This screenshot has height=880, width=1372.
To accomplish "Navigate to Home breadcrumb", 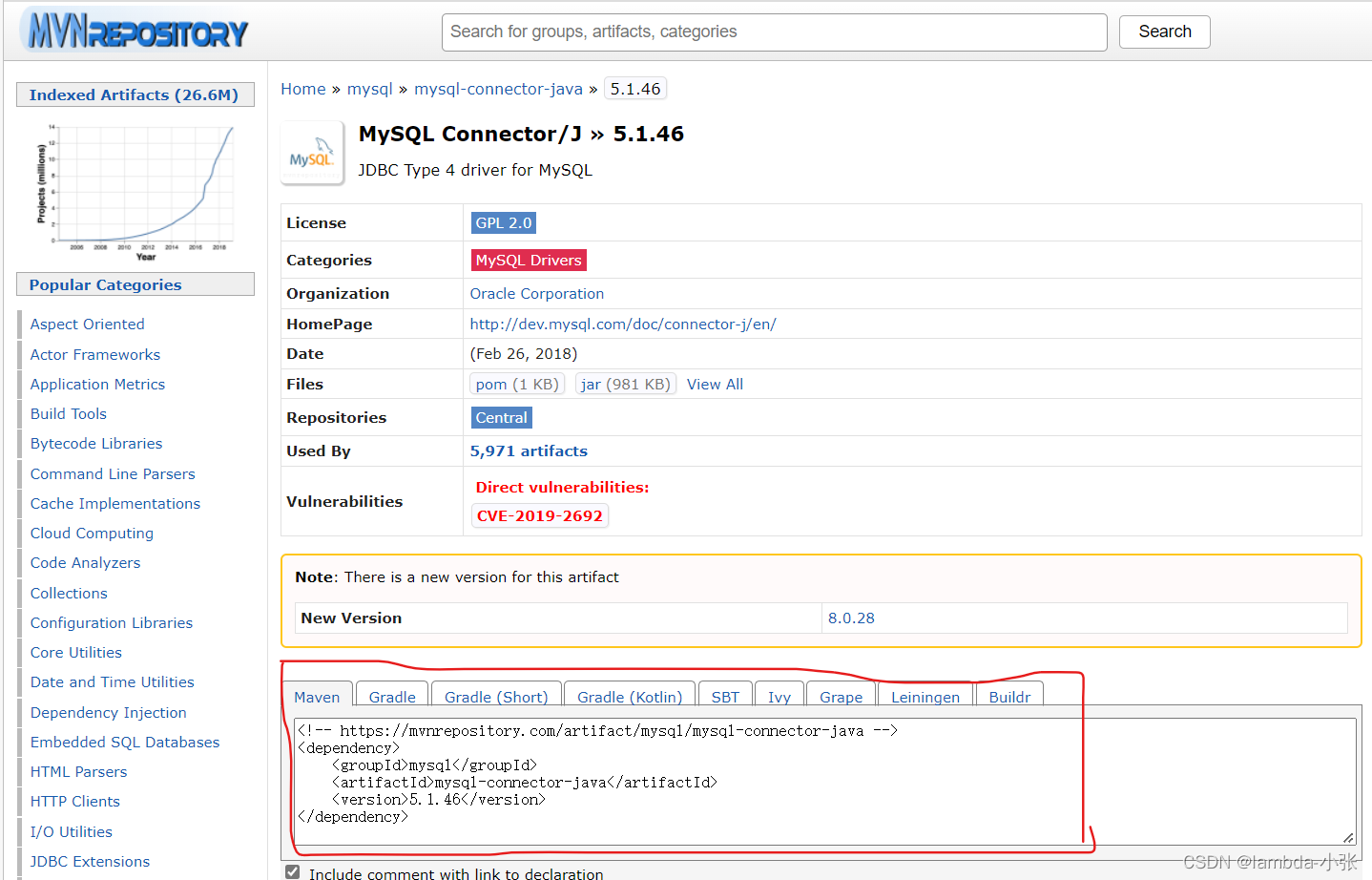I will click(x=302, y=89).
